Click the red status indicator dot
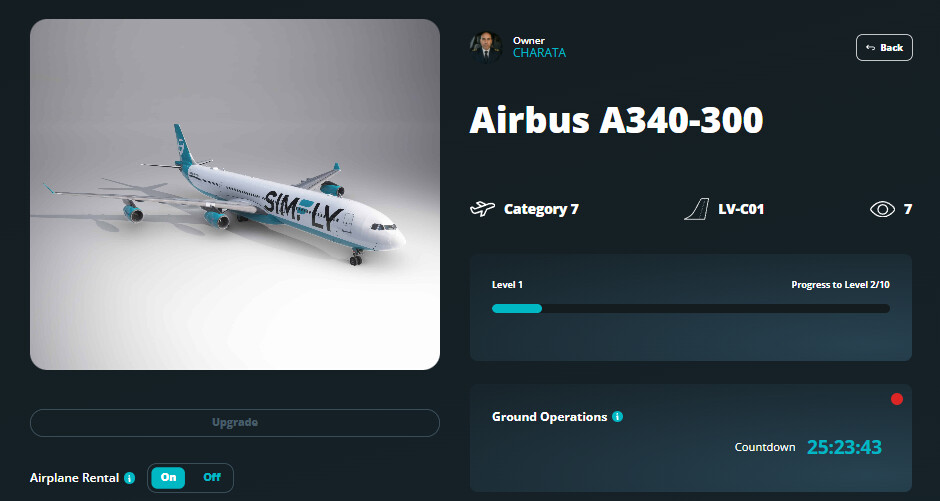 (x=896, y=400)
